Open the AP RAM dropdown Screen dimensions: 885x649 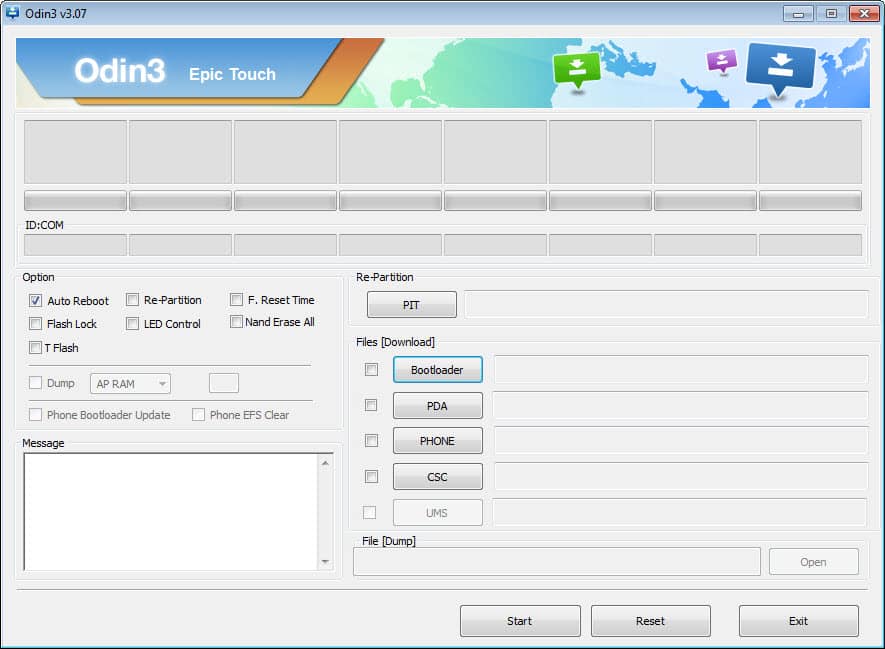160,383
